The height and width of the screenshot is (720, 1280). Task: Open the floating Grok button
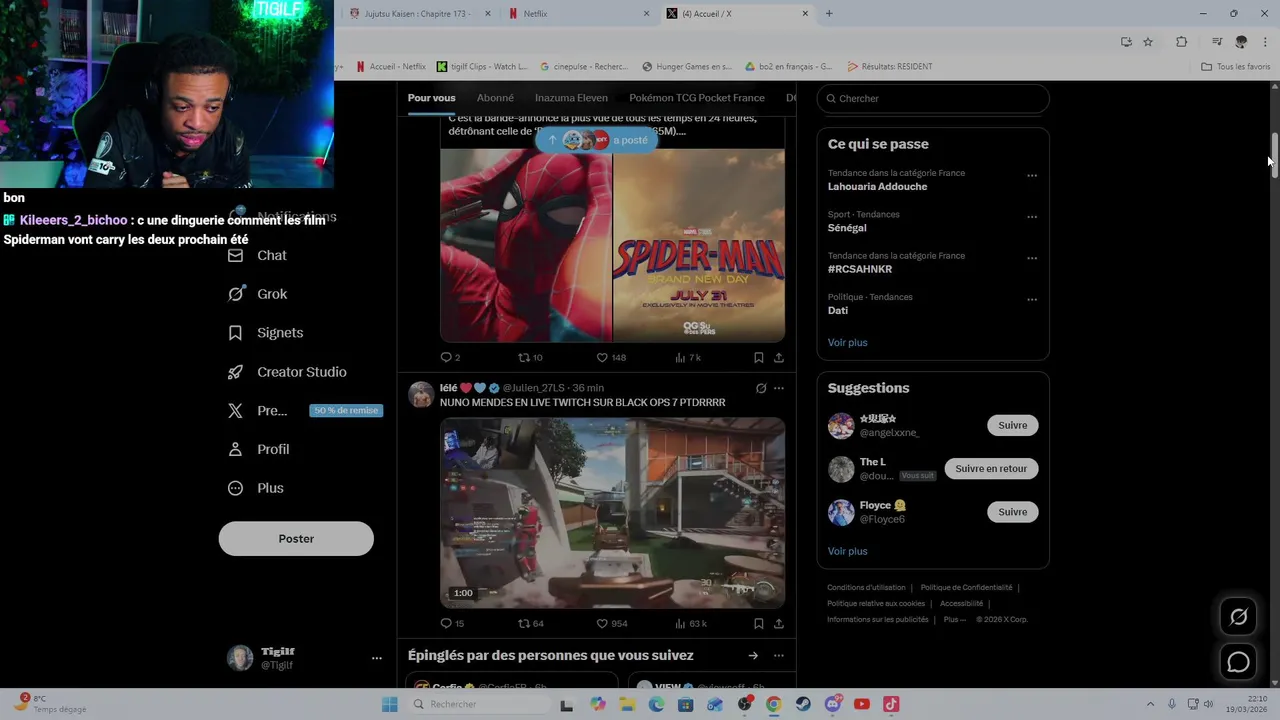1238,617
